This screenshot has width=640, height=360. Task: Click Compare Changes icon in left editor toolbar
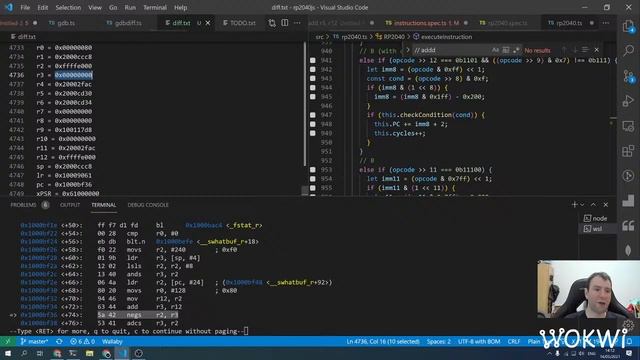click(x=272, y=23)
